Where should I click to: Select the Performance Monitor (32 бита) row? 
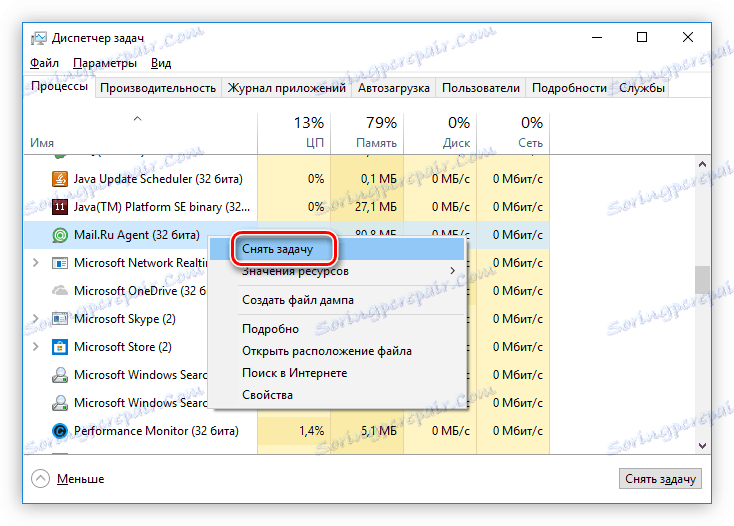pyautogui.click(x=286, y=431)
